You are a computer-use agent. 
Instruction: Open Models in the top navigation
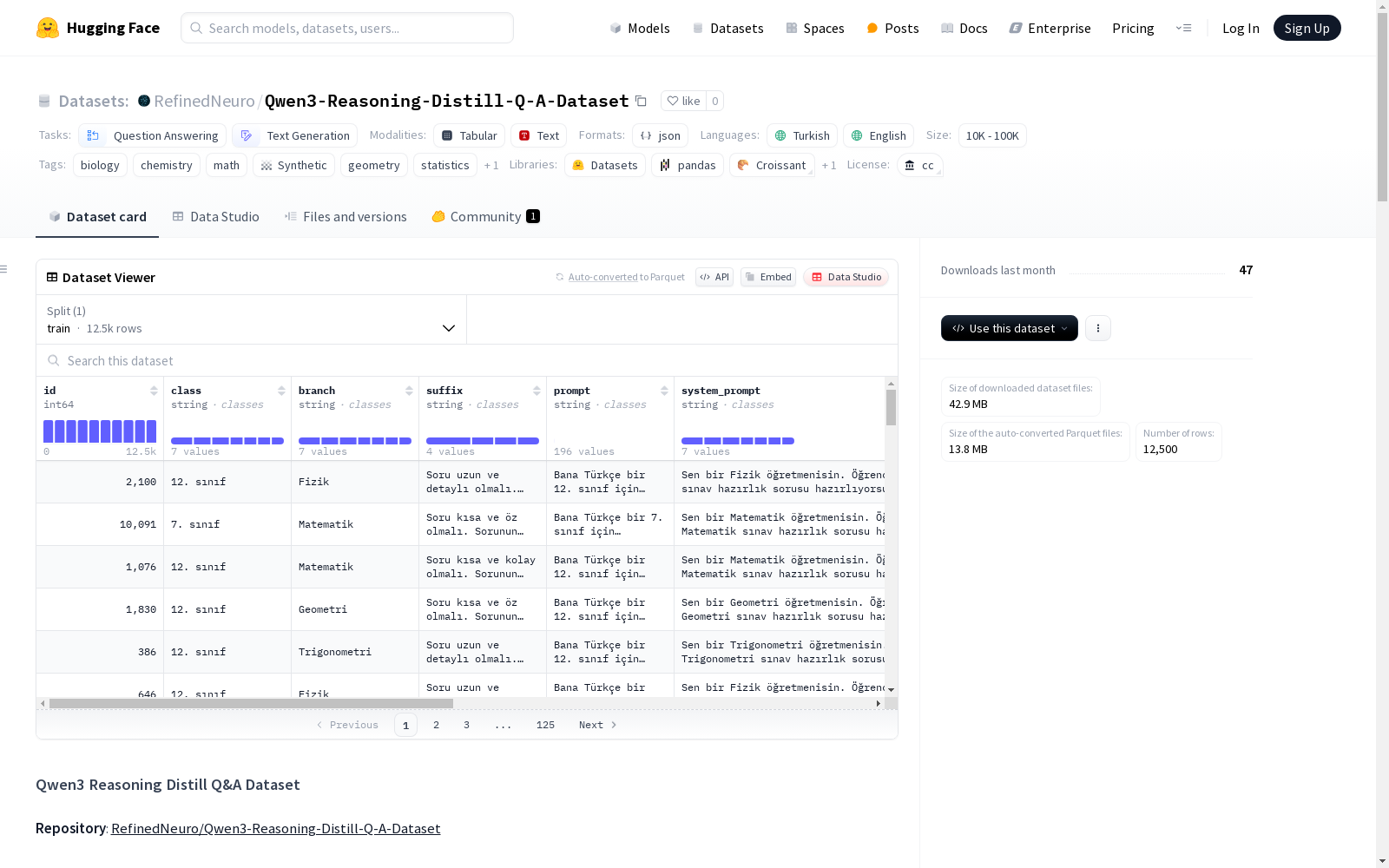[640, 28]
